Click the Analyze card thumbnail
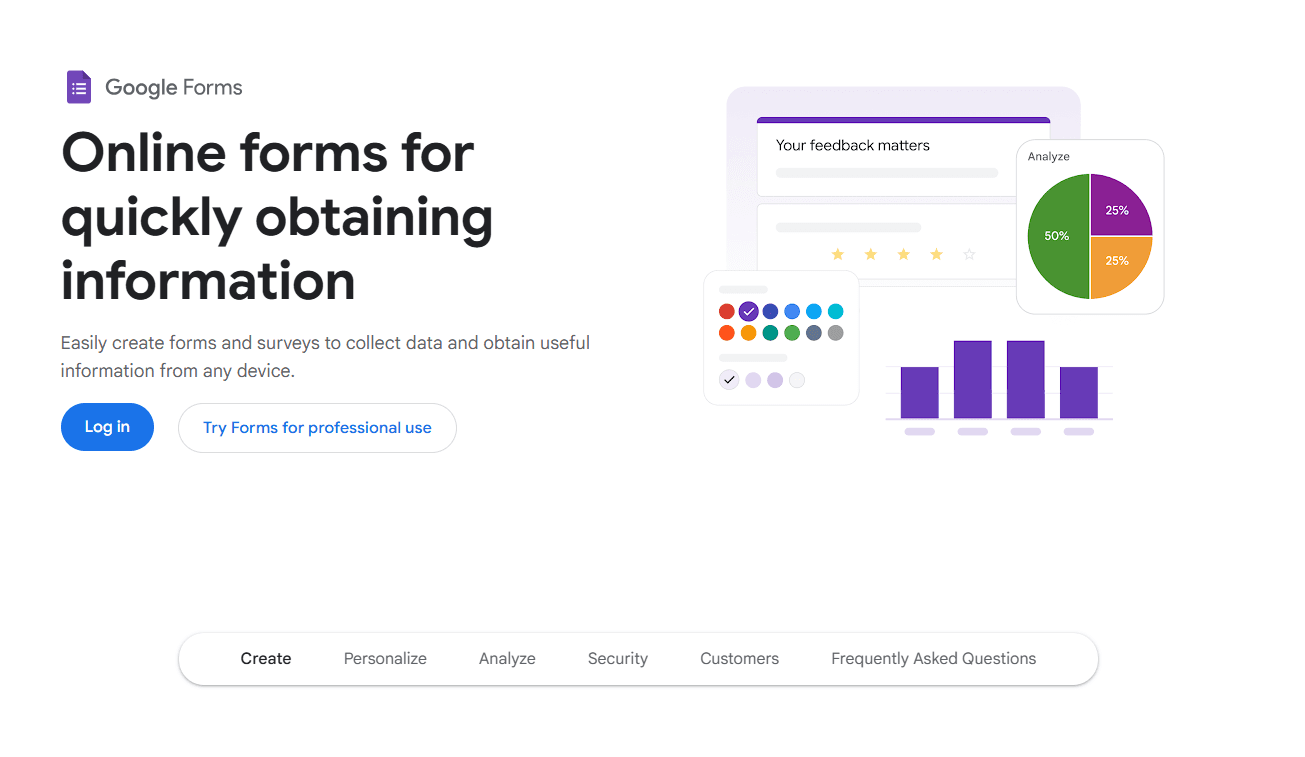Image resolution: width=1305 pixels, height=757 pixels. pyautogui.click(x=1090, y=226)
